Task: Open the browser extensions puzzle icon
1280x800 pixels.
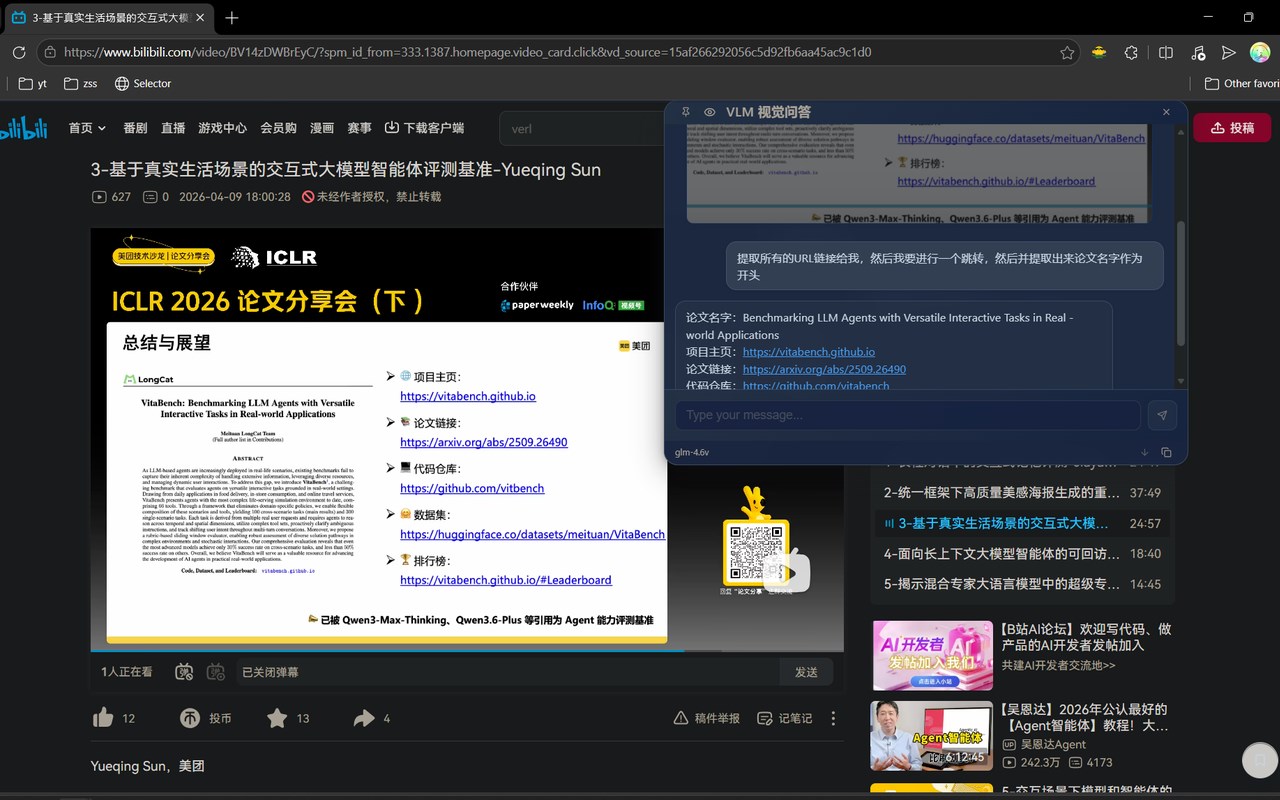Action: (1131, 52)
